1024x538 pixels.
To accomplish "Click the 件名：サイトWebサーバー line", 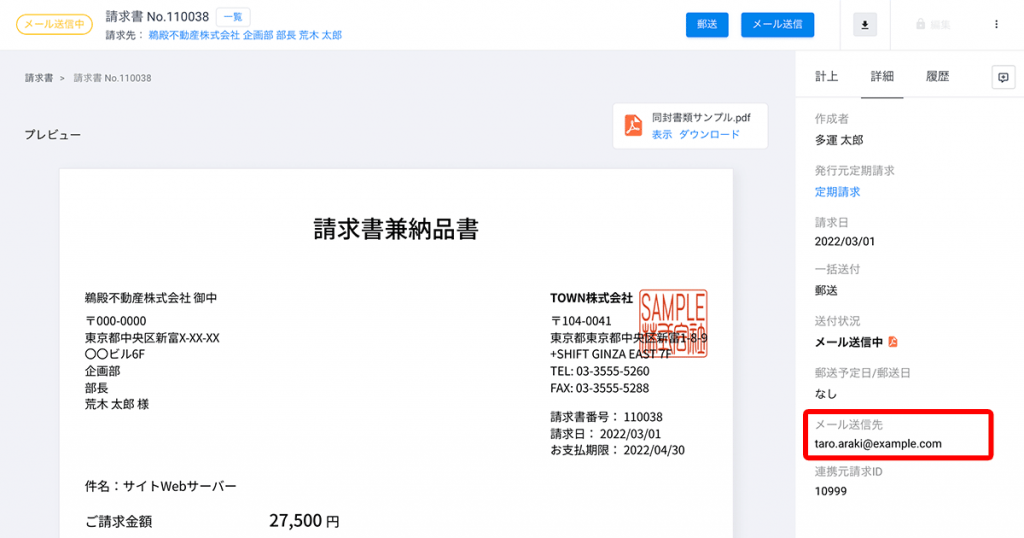I will pyautogui.click(x=161, y=486).
